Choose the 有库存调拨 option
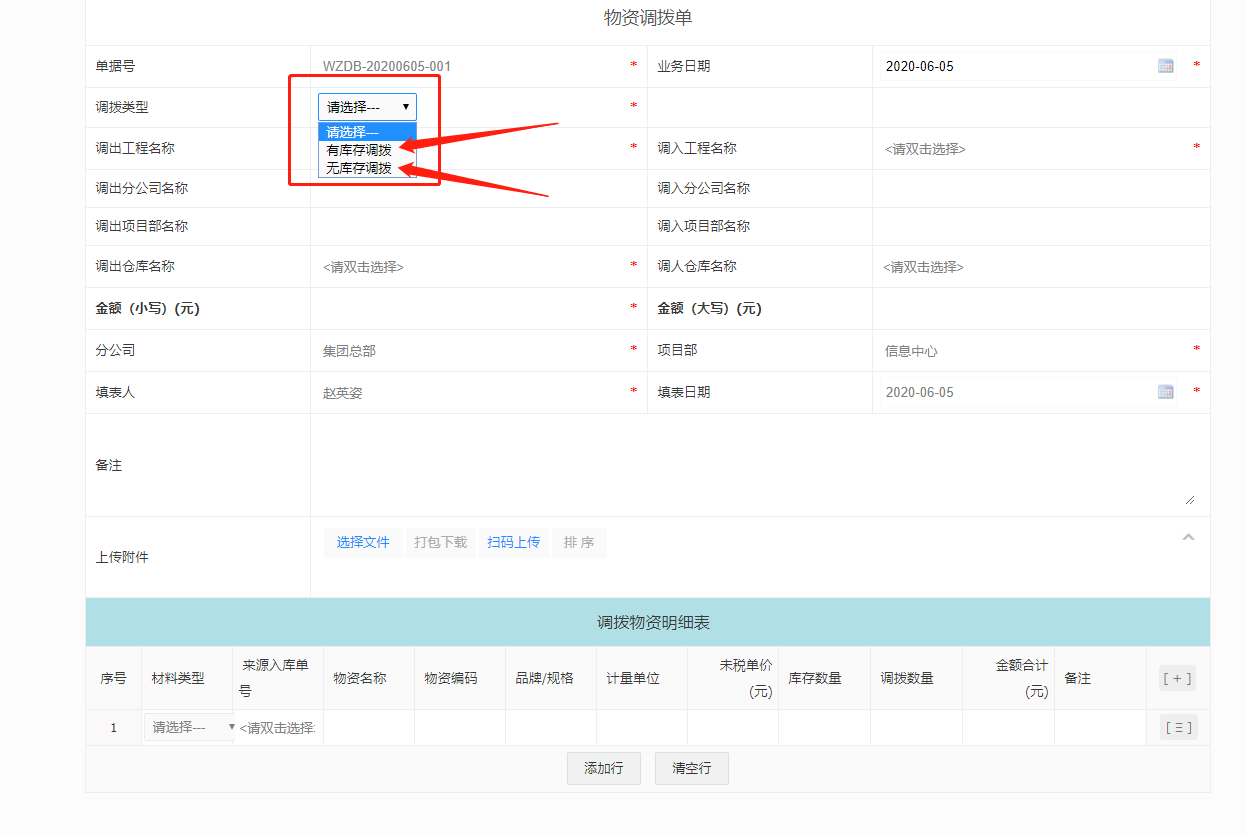The width and height of the screenshot is (1246, 836). tap(367, 150)
